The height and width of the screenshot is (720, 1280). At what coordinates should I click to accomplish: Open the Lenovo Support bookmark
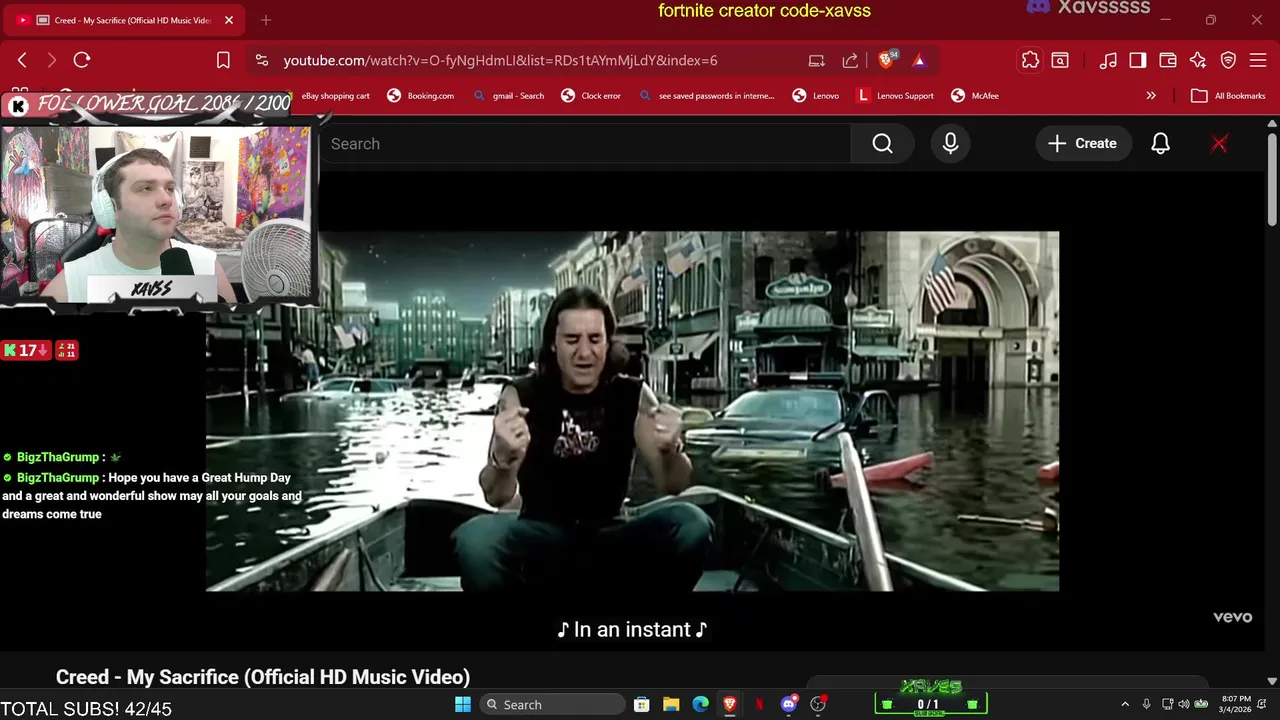click(x=895, y=96)
